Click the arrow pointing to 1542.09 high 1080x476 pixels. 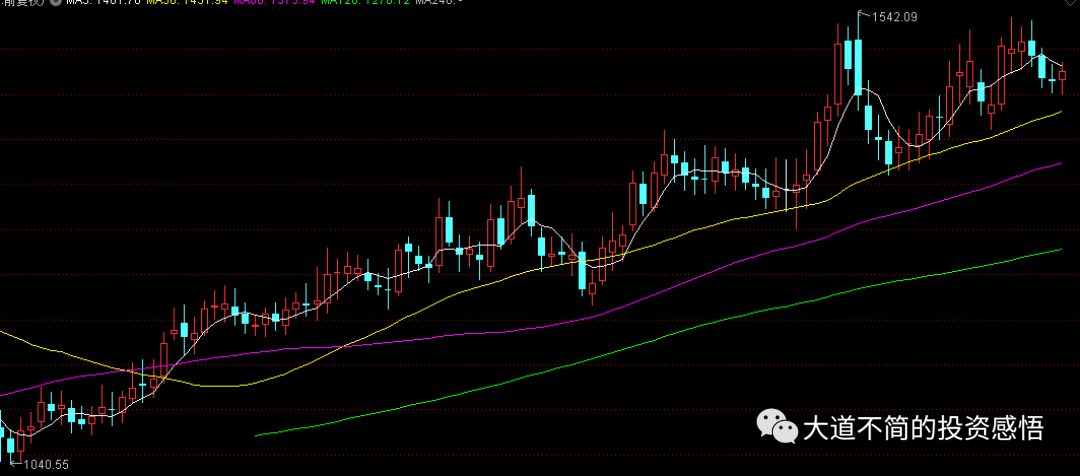pyautogui.click(x=864, y=14)
